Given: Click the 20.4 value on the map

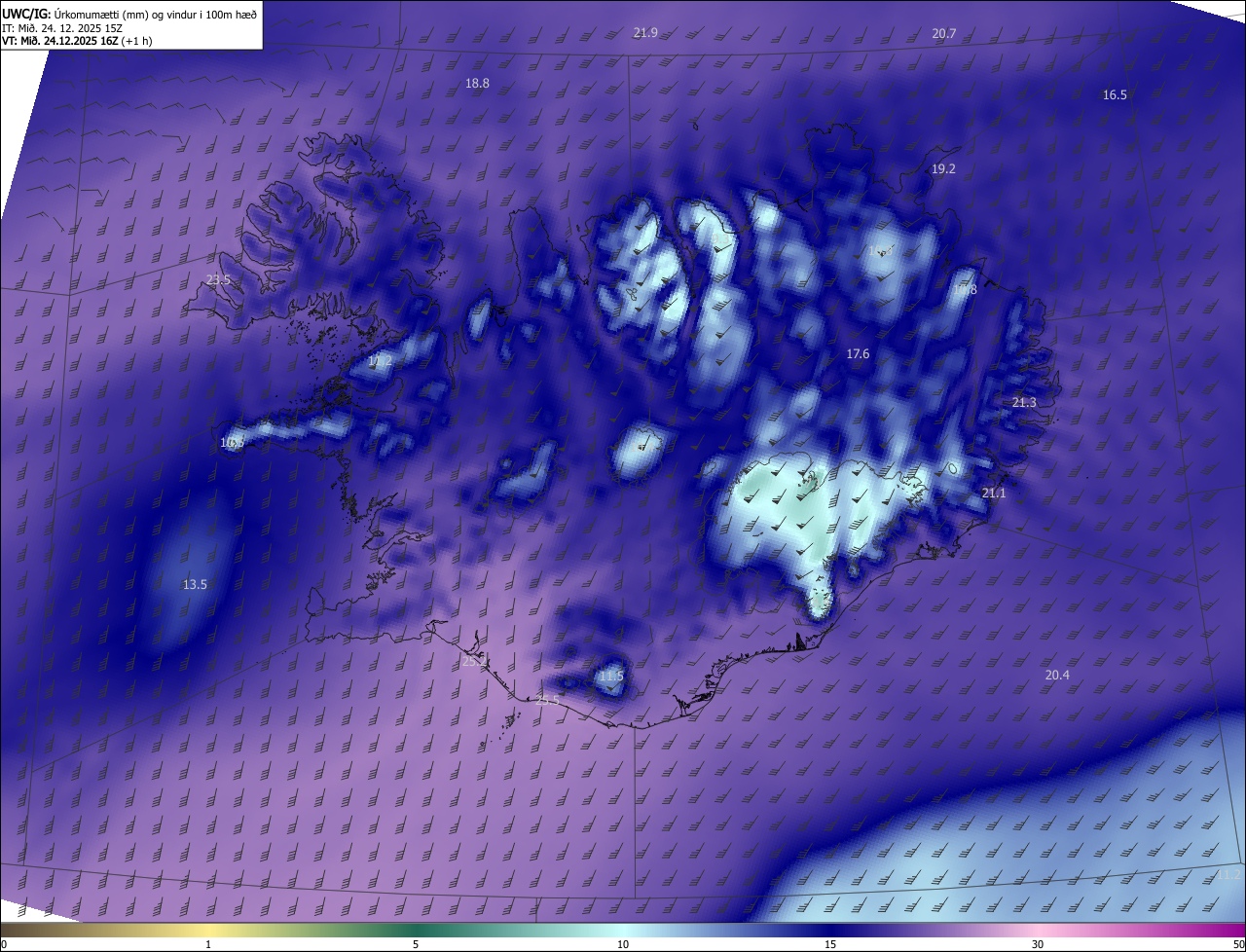Looking at the screenshot, I should point(1057,675).
